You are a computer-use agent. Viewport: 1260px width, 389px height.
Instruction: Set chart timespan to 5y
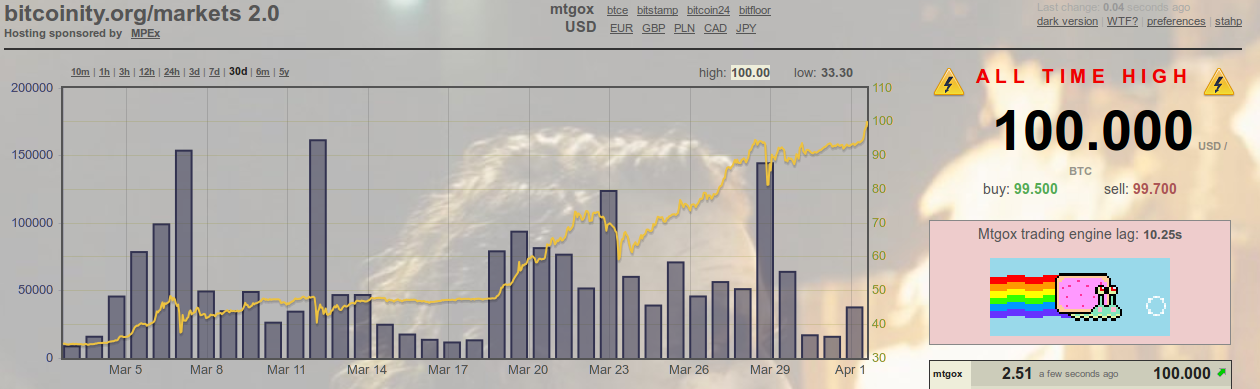point(284,72)
